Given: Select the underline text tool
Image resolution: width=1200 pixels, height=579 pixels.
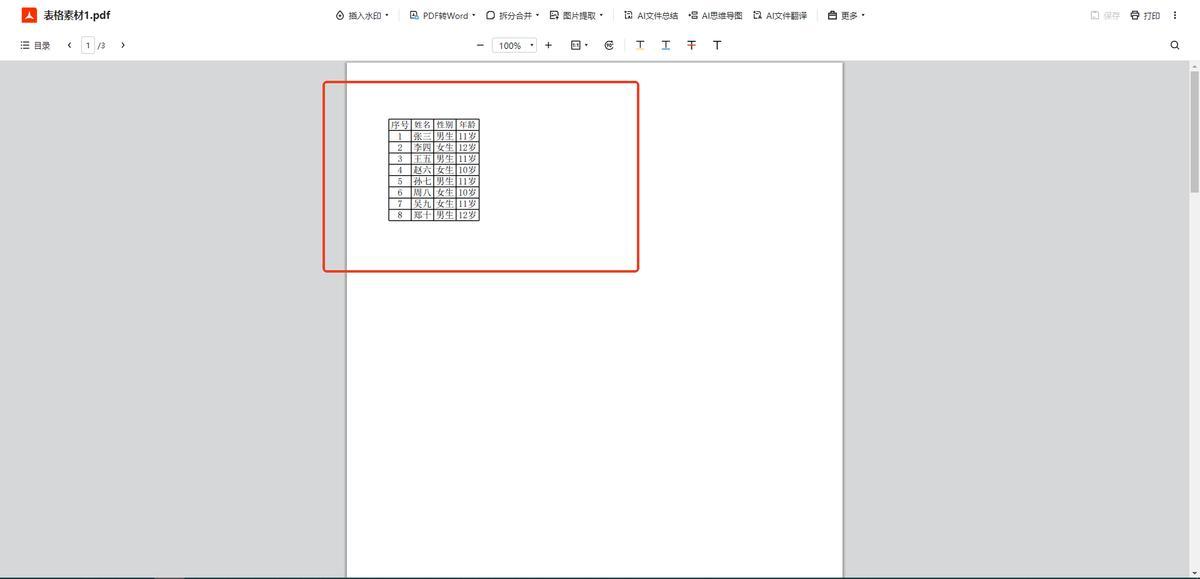Looking at the screenshot, I should (x=666, y=45).
